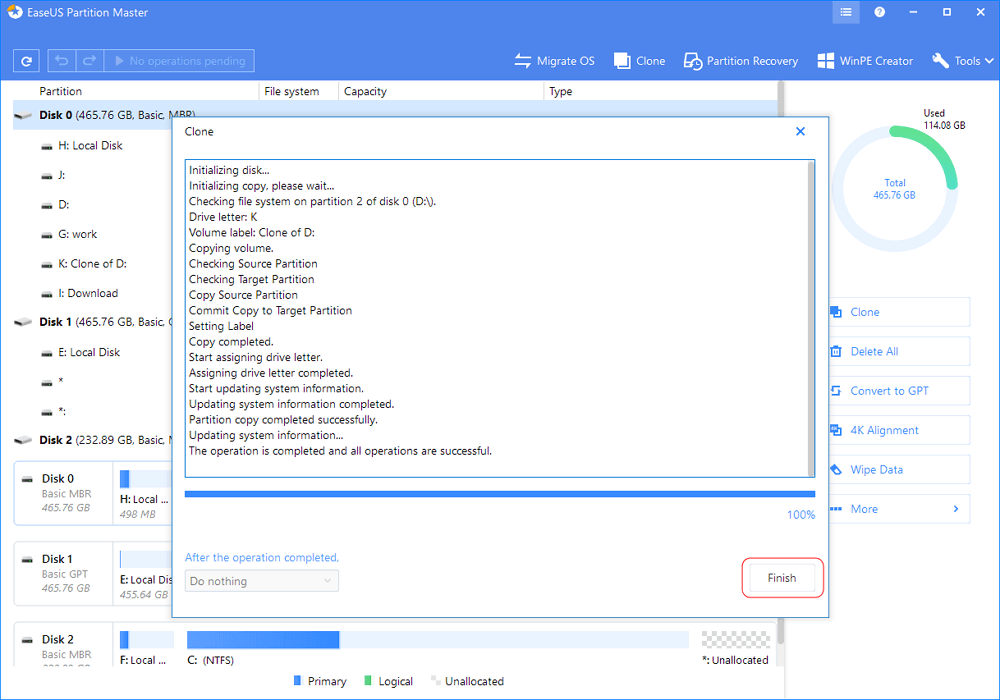
Task: Click the disk usage donut chart
Action: (895, 189)
